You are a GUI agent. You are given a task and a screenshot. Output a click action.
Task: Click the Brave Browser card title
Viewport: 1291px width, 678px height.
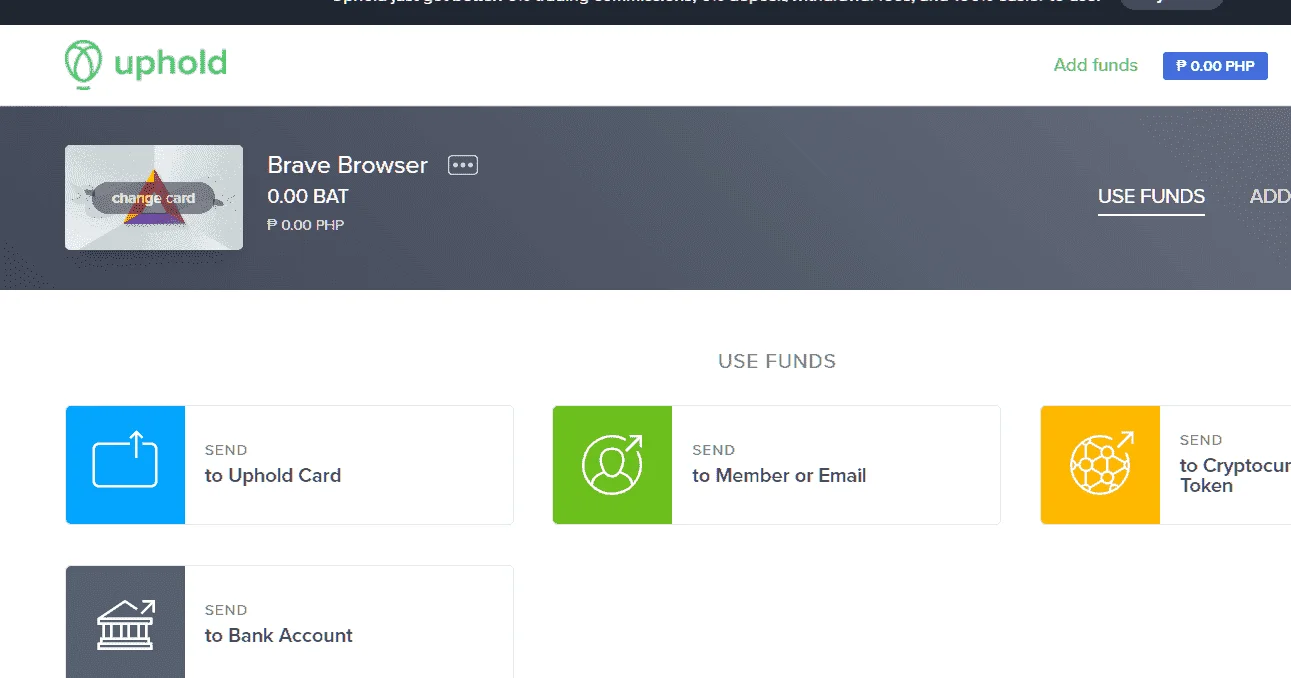click(347, 165)
